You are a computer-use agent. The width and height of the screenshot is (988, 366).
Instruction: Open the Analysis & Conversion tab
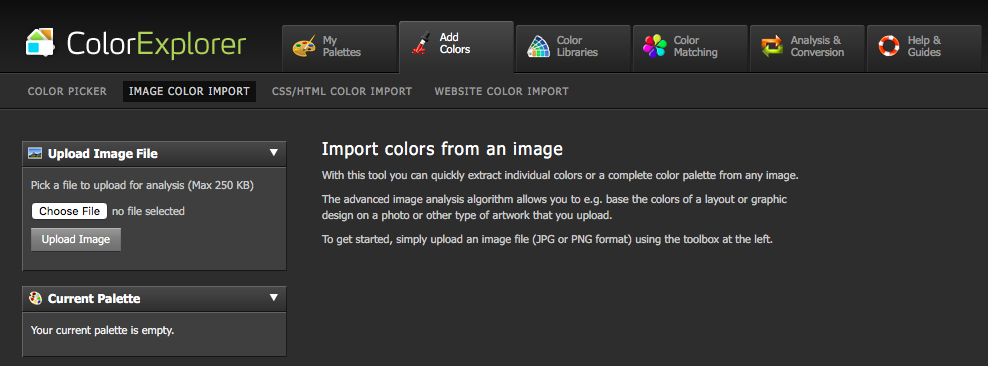pyautogui.click(x=807, y=48)
